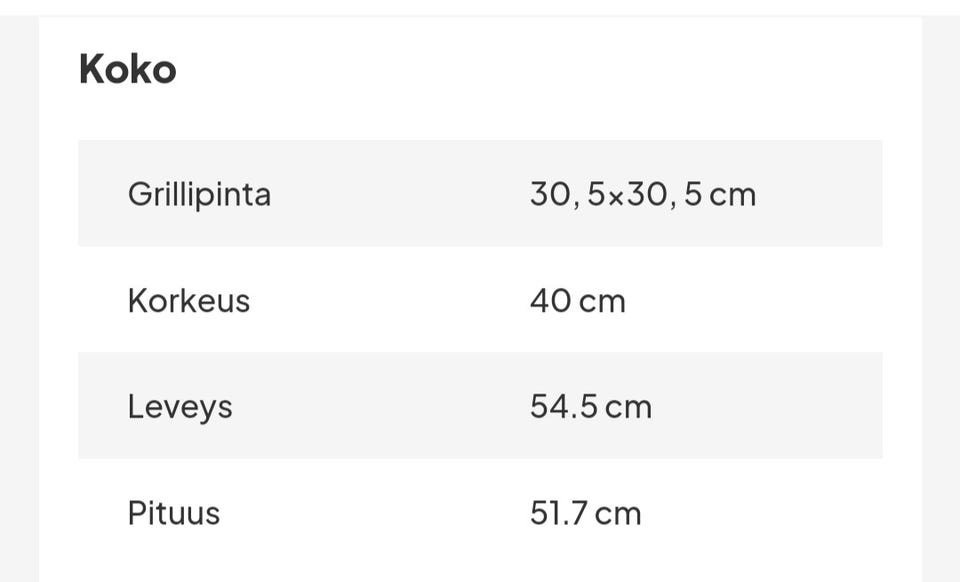
Task: Click the number 51.7 in the Pituus row
Action: pos(559,513)
